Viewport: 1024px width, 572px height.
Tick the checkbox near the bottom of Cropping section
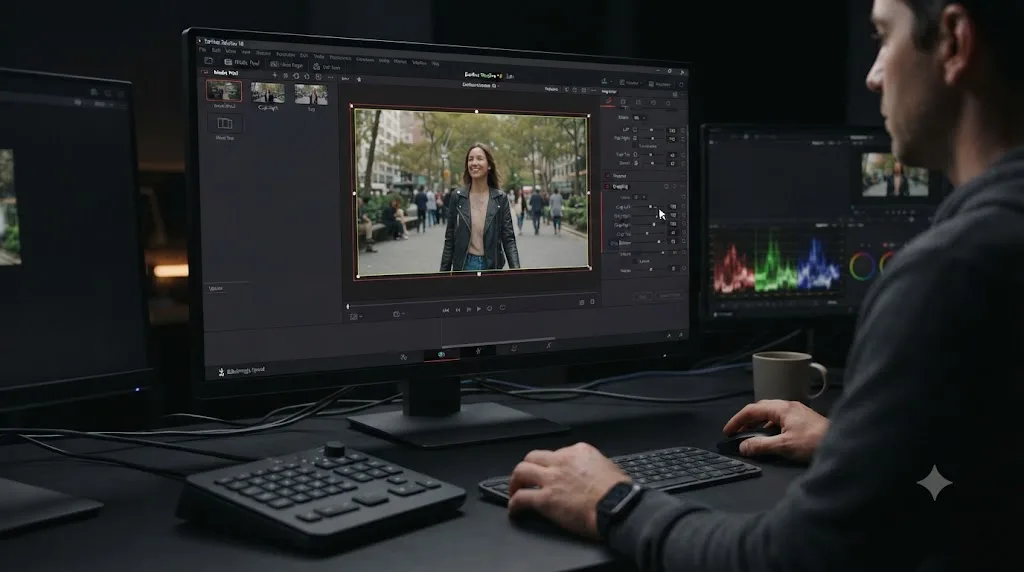[x=635, y=261]
